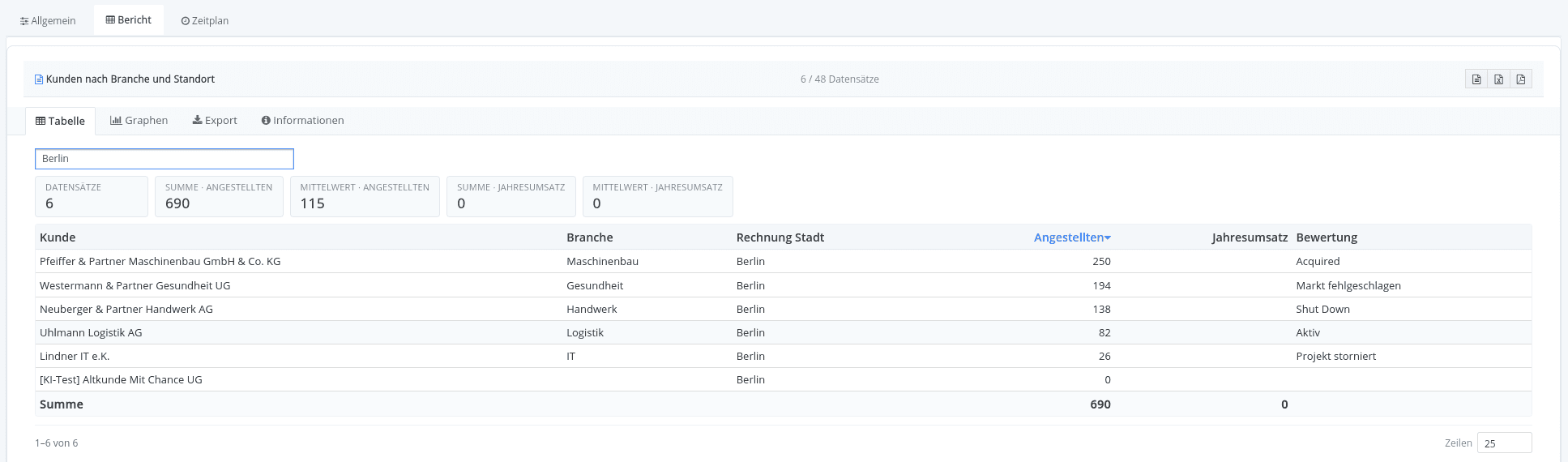Image resolution: width=1568 pixels, height=462 pixels.
Task: Open the Zeitplan tab
Action: (205, 20)
